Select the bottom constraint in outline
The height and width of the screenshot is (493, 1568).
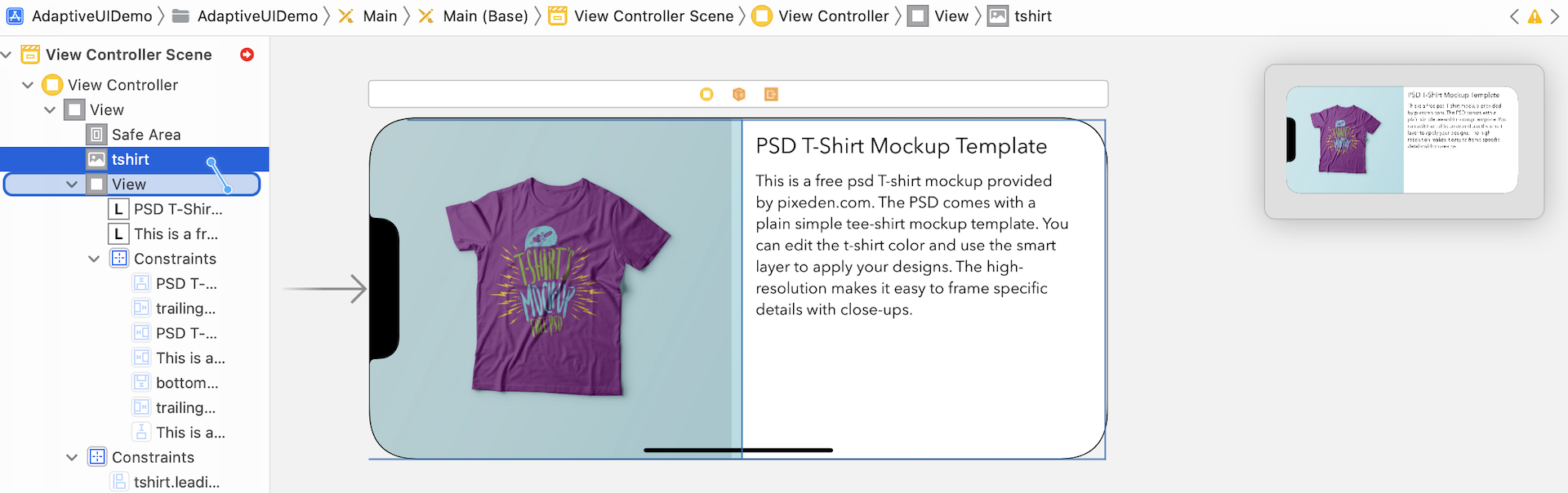tap(187, 383)
